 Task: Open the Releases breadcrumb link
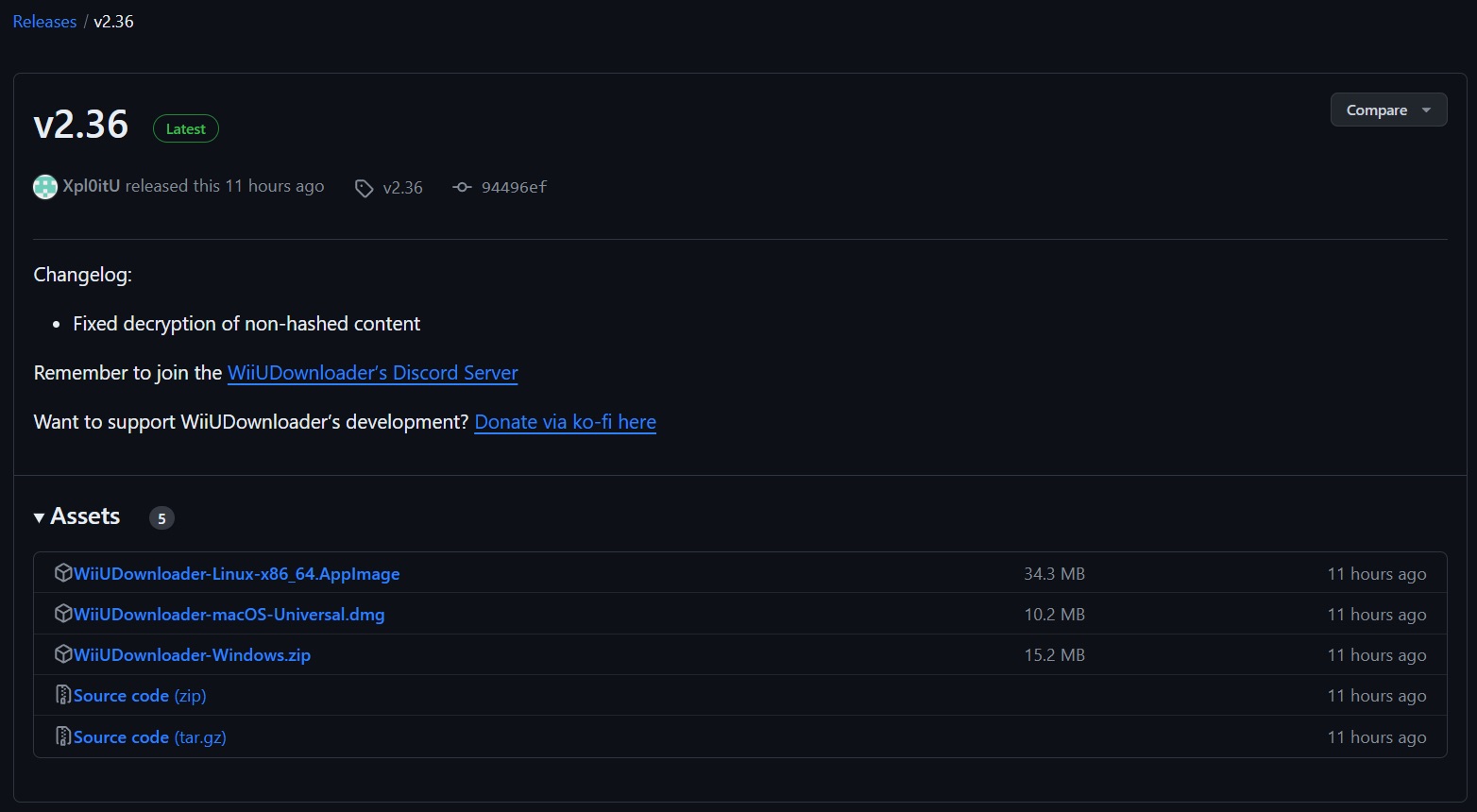coord(44,22)
